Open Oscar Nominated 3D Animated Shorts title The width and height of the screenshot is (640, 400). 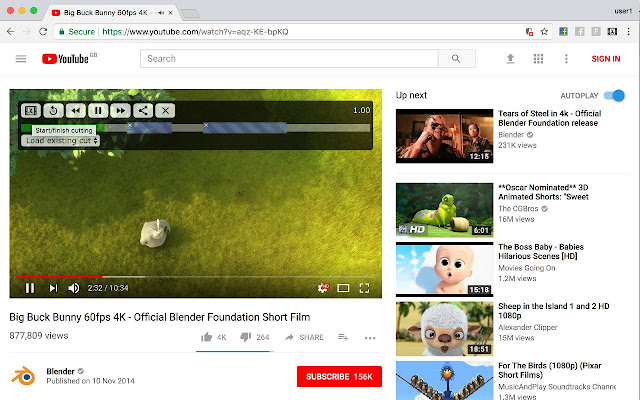tap(543, 192)
